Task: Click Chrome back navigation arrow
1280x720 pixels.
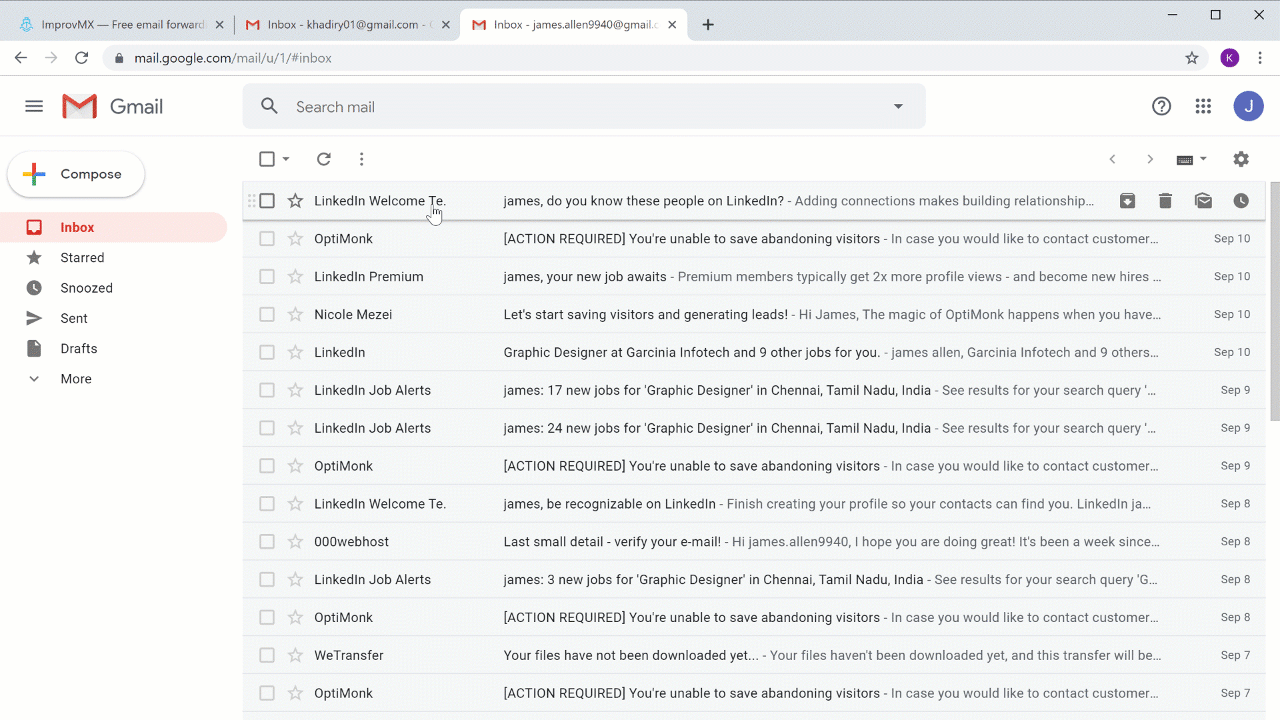Action: 21,58
